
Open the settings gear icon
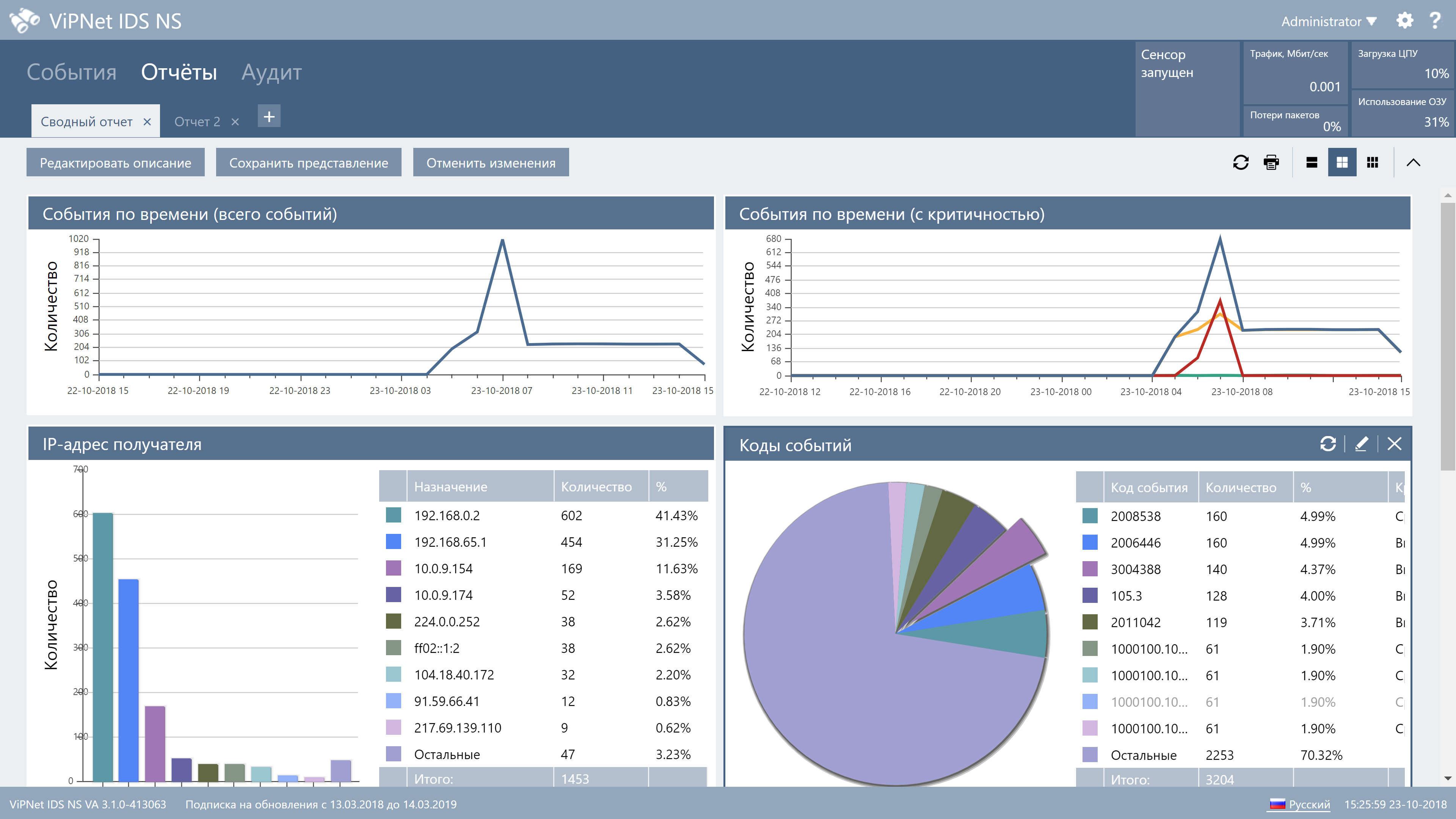click(1404, 21)
